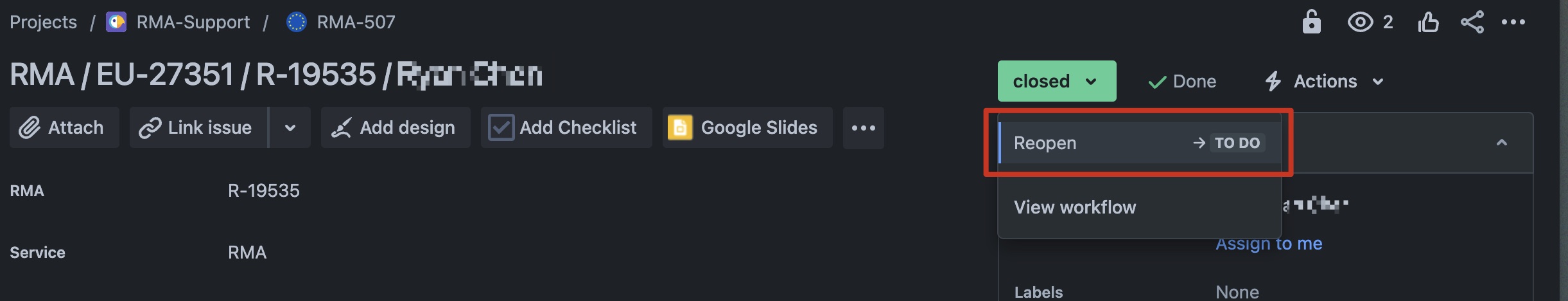Open the top-right more actions ellipsis
1568x301 pixels.
(1513, 22)
